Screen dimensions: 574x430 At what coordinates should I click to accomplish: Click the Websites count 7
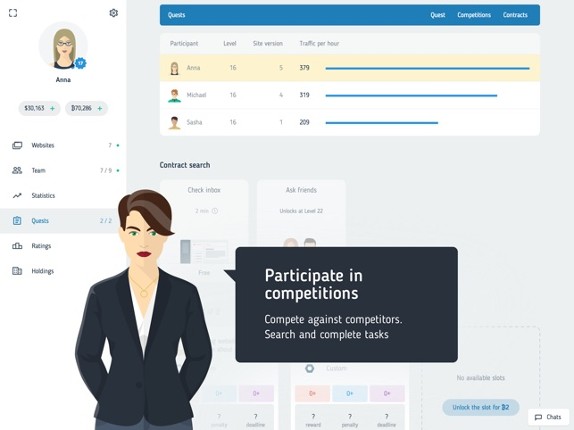pyautogui.click(x=110, y=145)
